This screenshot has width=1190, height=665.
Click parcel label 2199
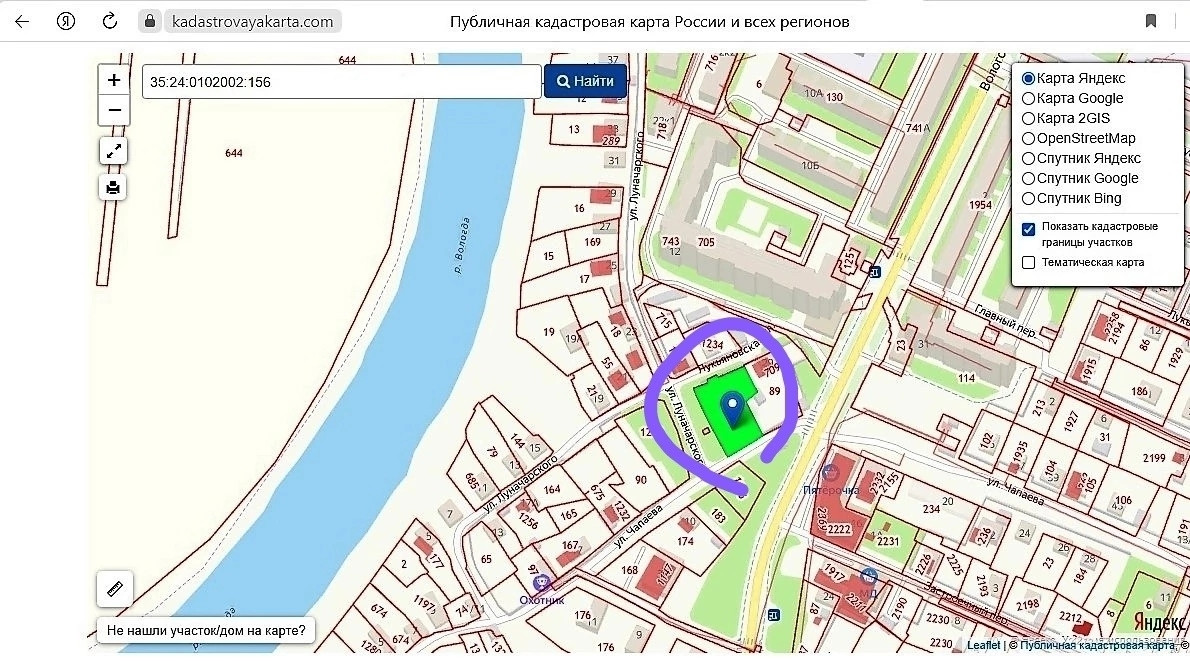click(1154, 458)
